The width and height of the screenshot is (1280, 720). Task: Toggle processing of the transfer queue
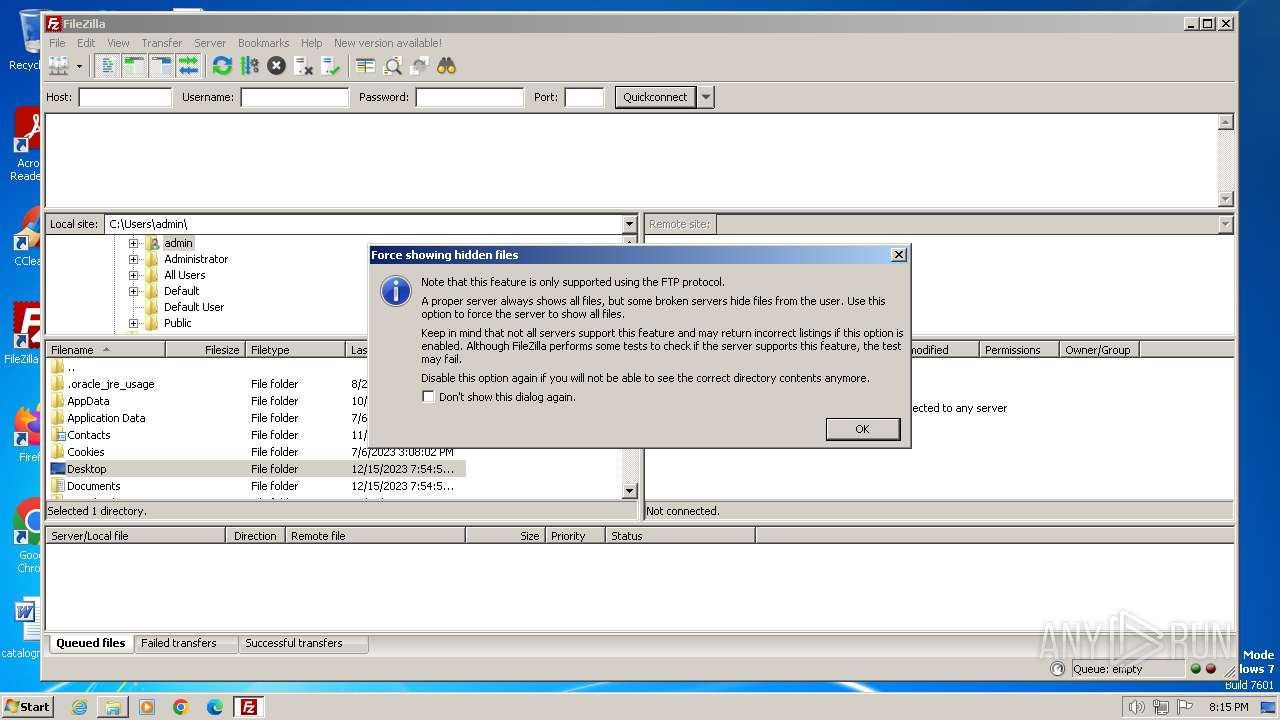(x=249, y=66)
